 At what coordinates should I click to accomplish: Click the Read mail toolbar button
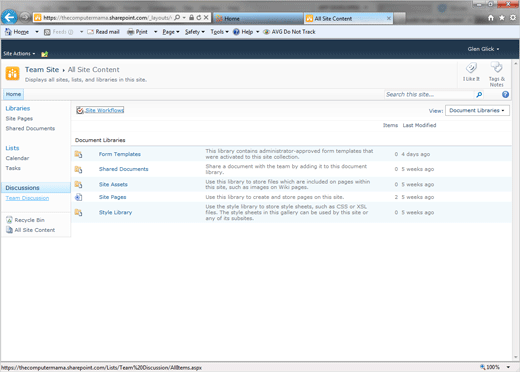point(103,32)
